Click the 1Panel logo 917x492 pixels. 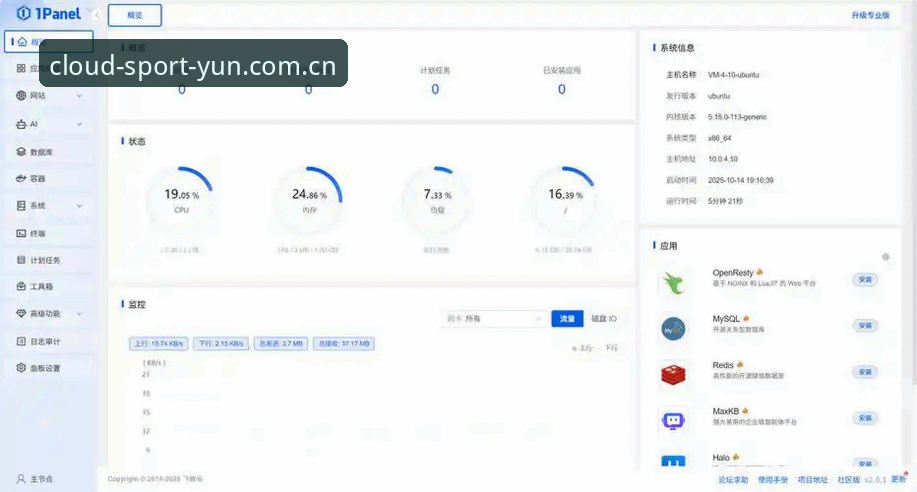point(49,13)
